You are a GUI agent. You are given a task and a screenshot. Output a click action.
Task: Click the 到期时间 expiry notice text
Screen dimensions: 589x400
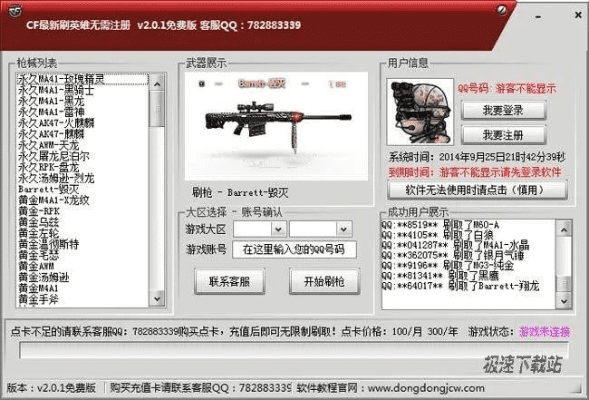click(x=475, y=172)
